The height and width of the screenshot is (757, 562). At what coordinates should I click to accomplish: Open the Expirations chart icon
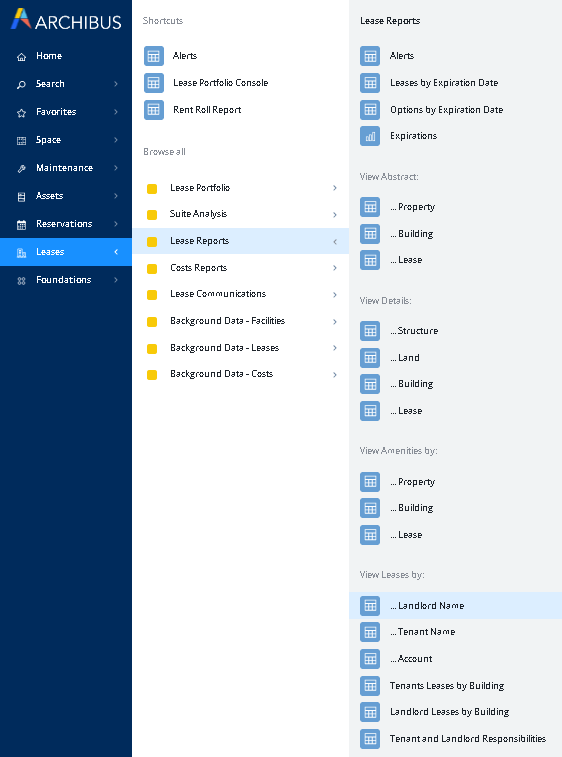[x=370, y=136]
